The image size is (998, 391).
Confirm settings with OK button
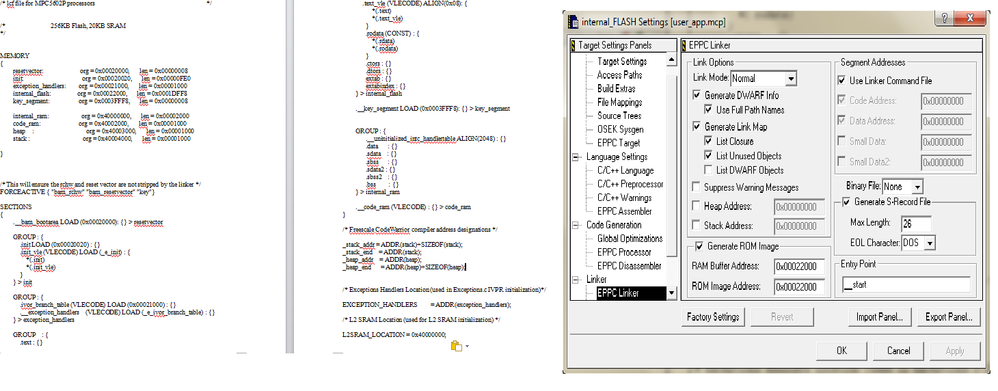click(841, 350)
